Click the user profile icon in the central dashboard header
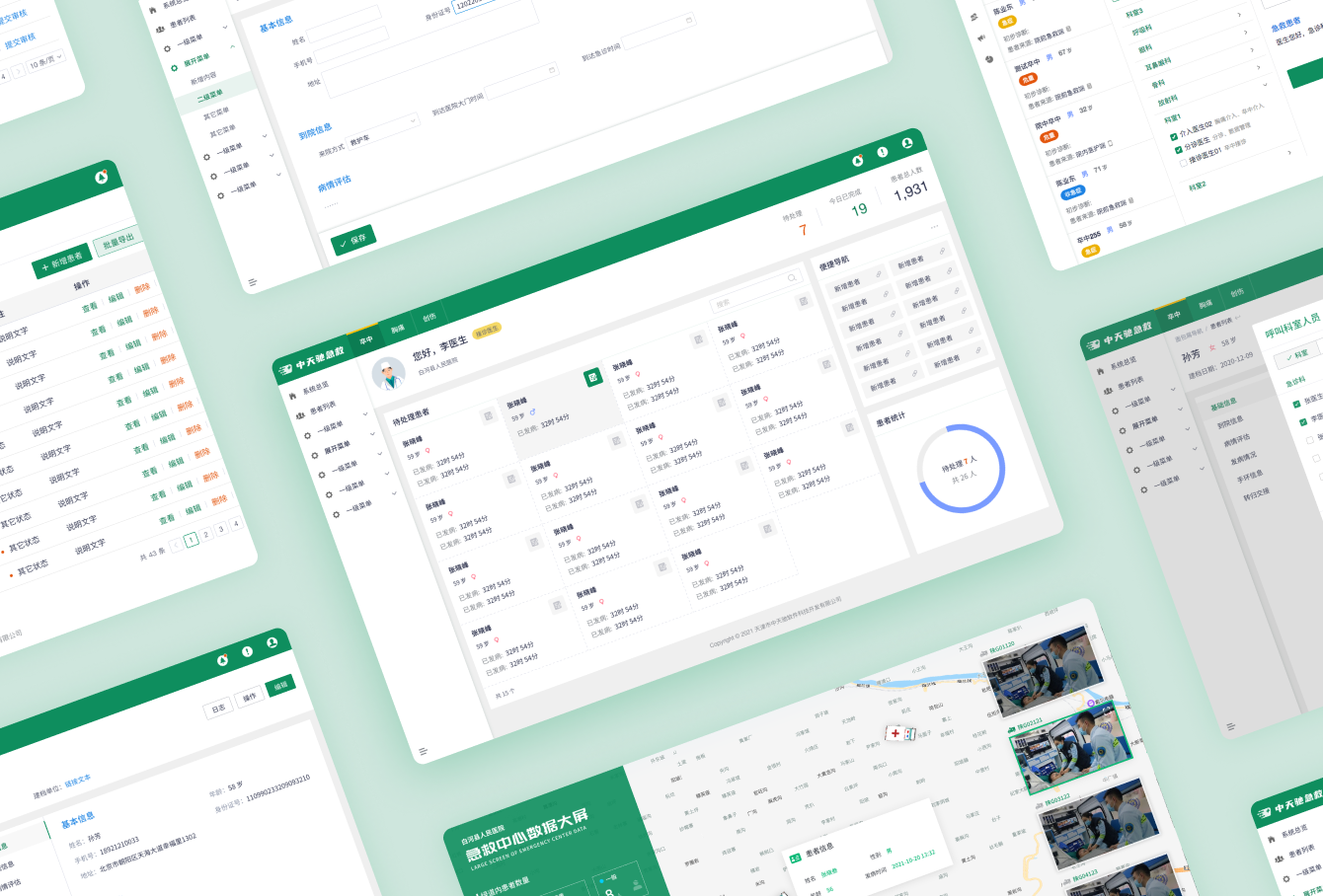The width and height of the screenshot is (1323, 896). click(906, 143)
